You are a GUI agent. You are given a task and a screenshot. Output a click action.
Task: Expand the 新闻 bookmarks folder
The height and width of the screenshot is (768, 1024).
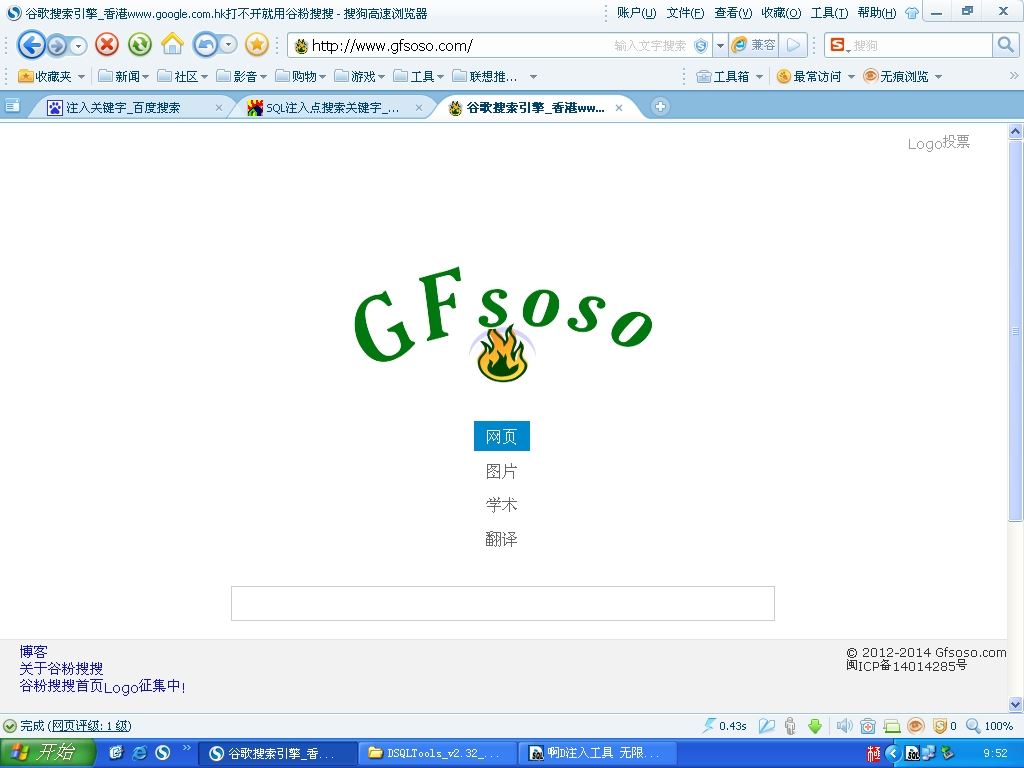[123, 76]
